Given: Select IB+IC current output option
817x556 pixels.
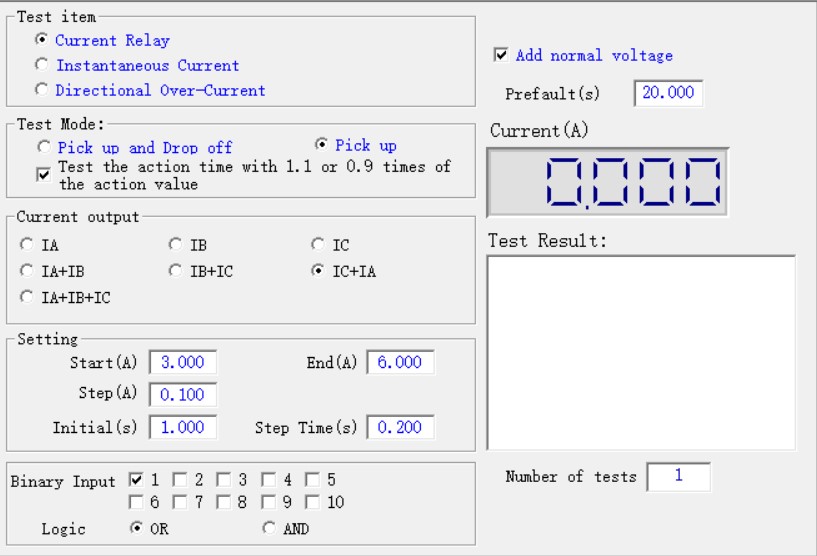Looking at the screenshot, I should (x=175, y=271).
